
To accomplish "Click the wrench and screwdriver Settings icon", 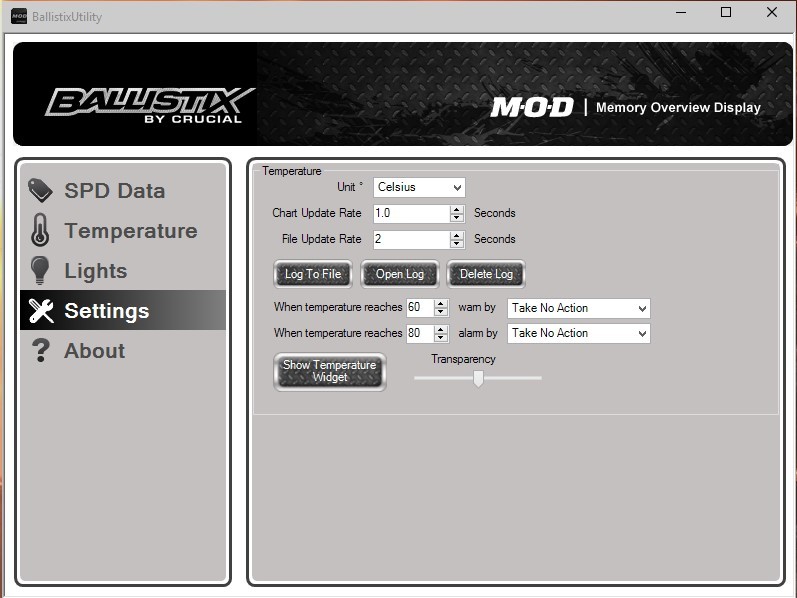I will [41, 311].
